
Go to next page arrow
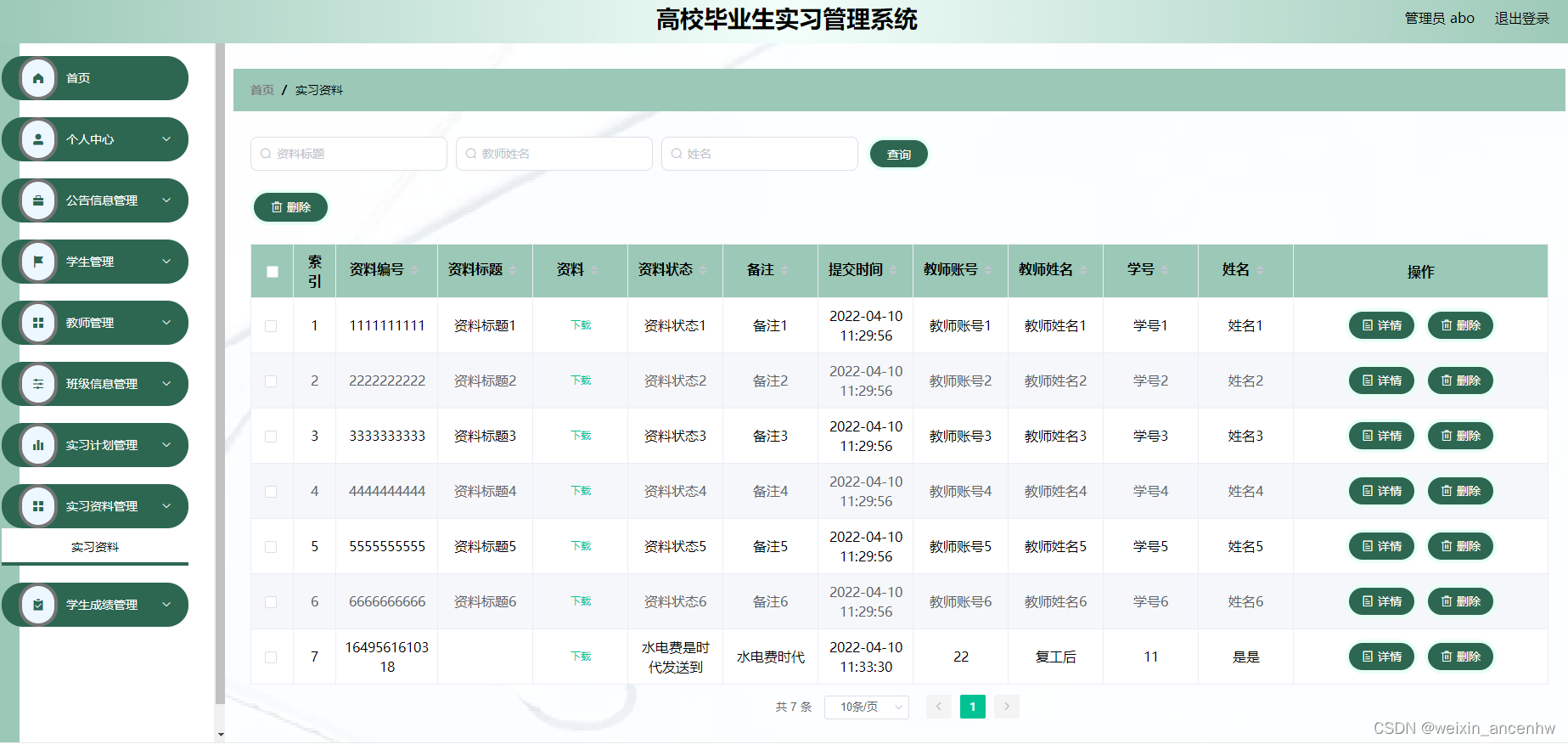click(x=1007, y=707)
